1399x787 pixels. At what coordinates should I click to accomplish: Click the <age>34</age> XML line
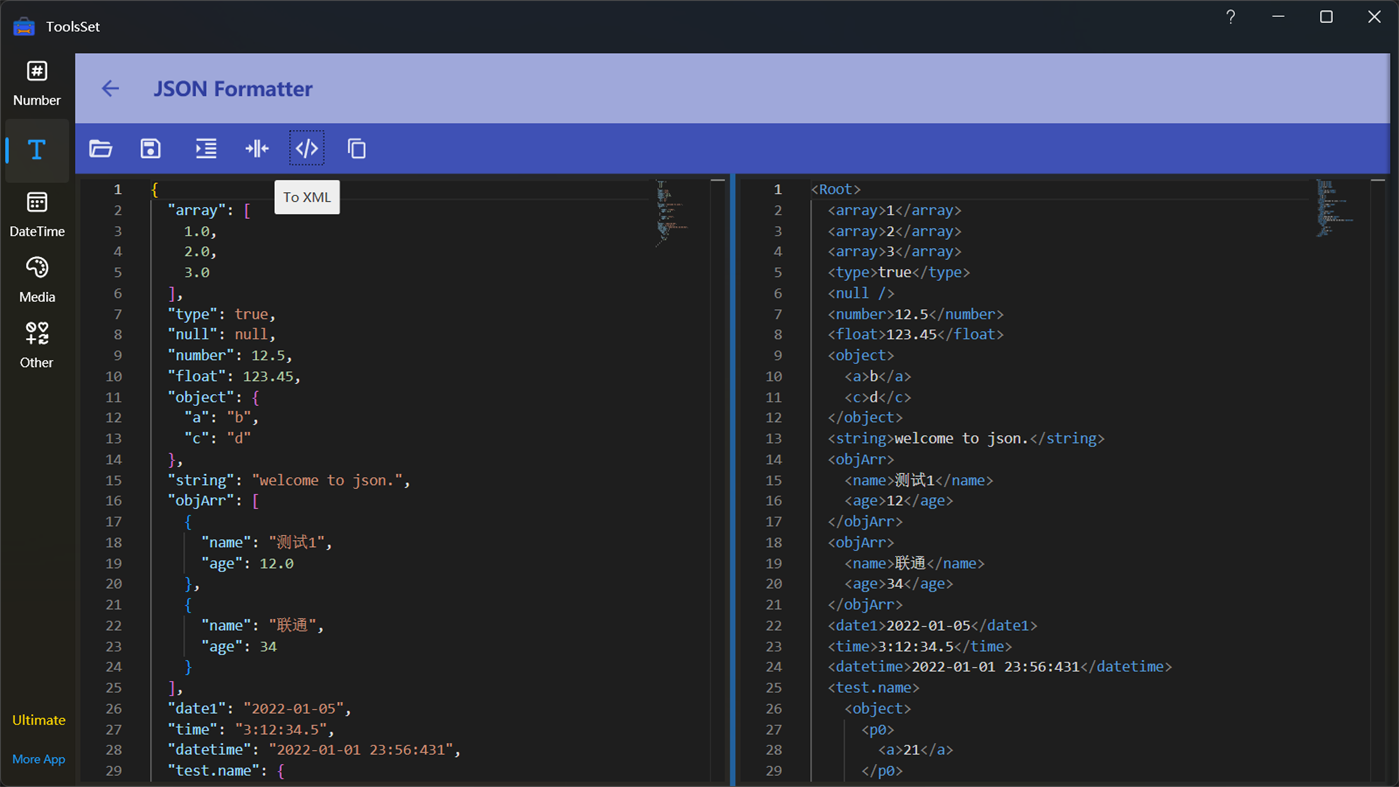point(899,584)
